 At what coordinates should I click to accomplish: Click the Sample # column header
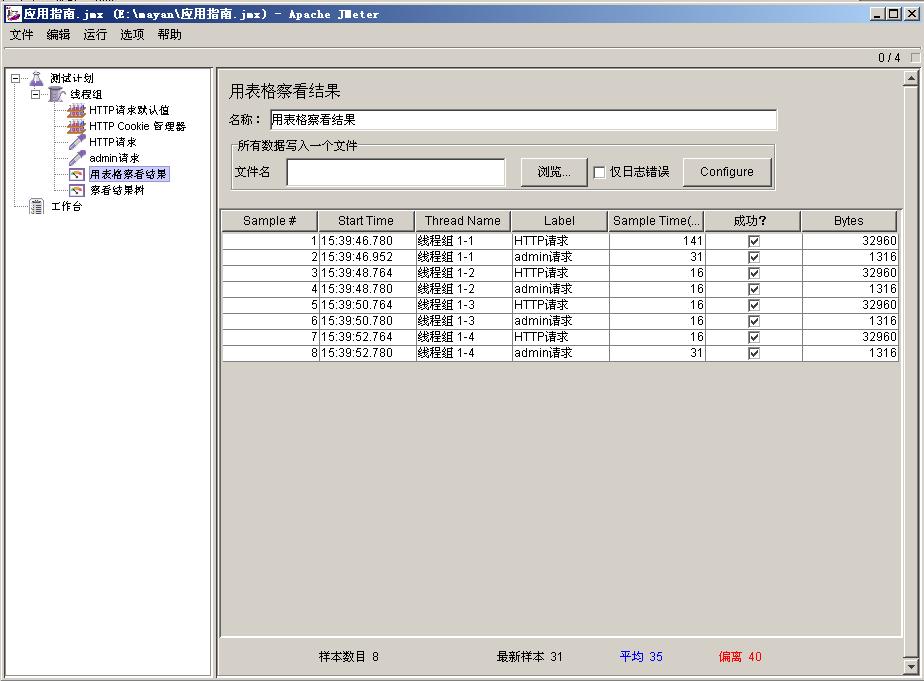pyautogui.click(x=269, y=221)
